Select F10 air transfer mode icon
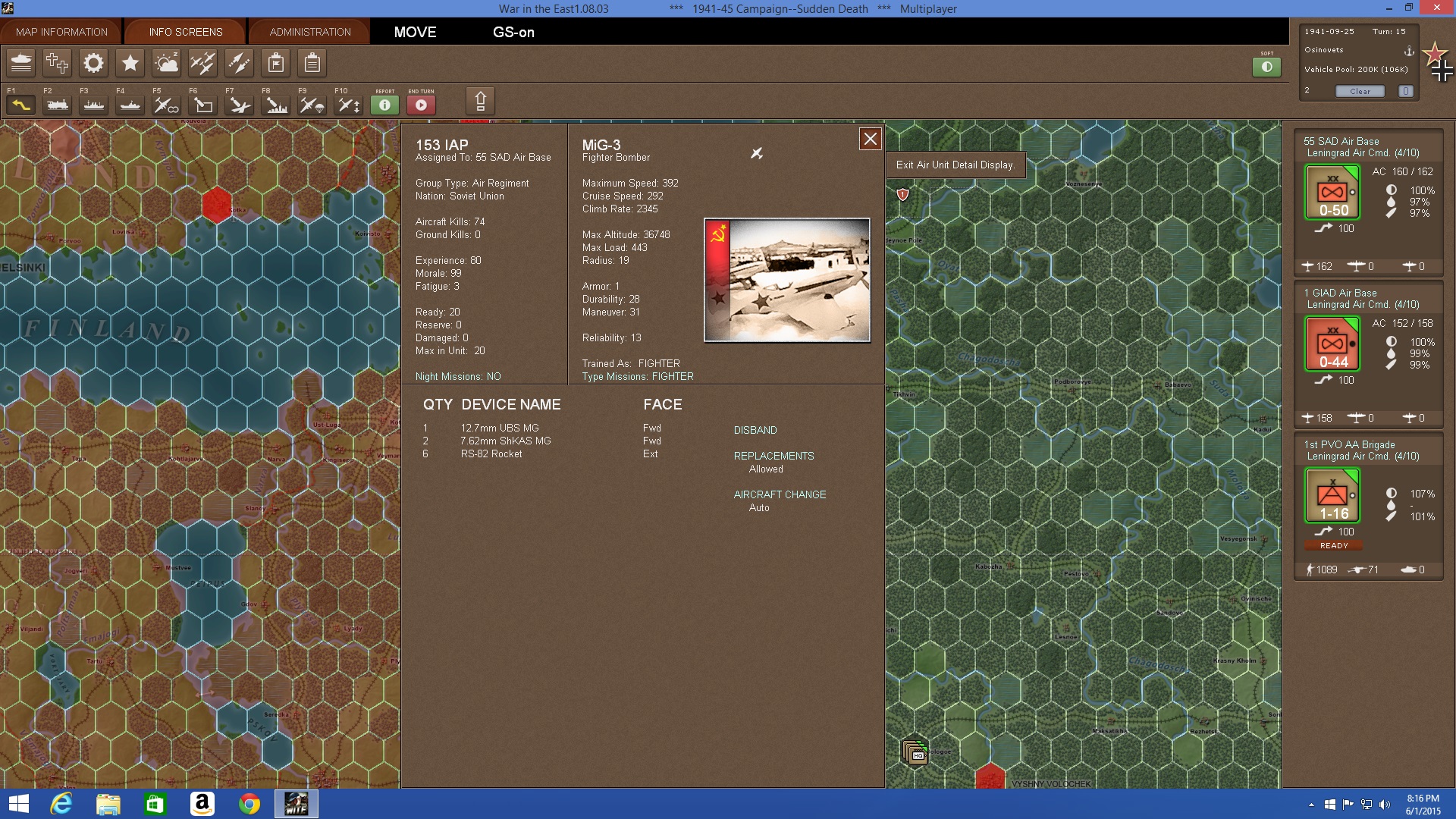 (349, 105)
